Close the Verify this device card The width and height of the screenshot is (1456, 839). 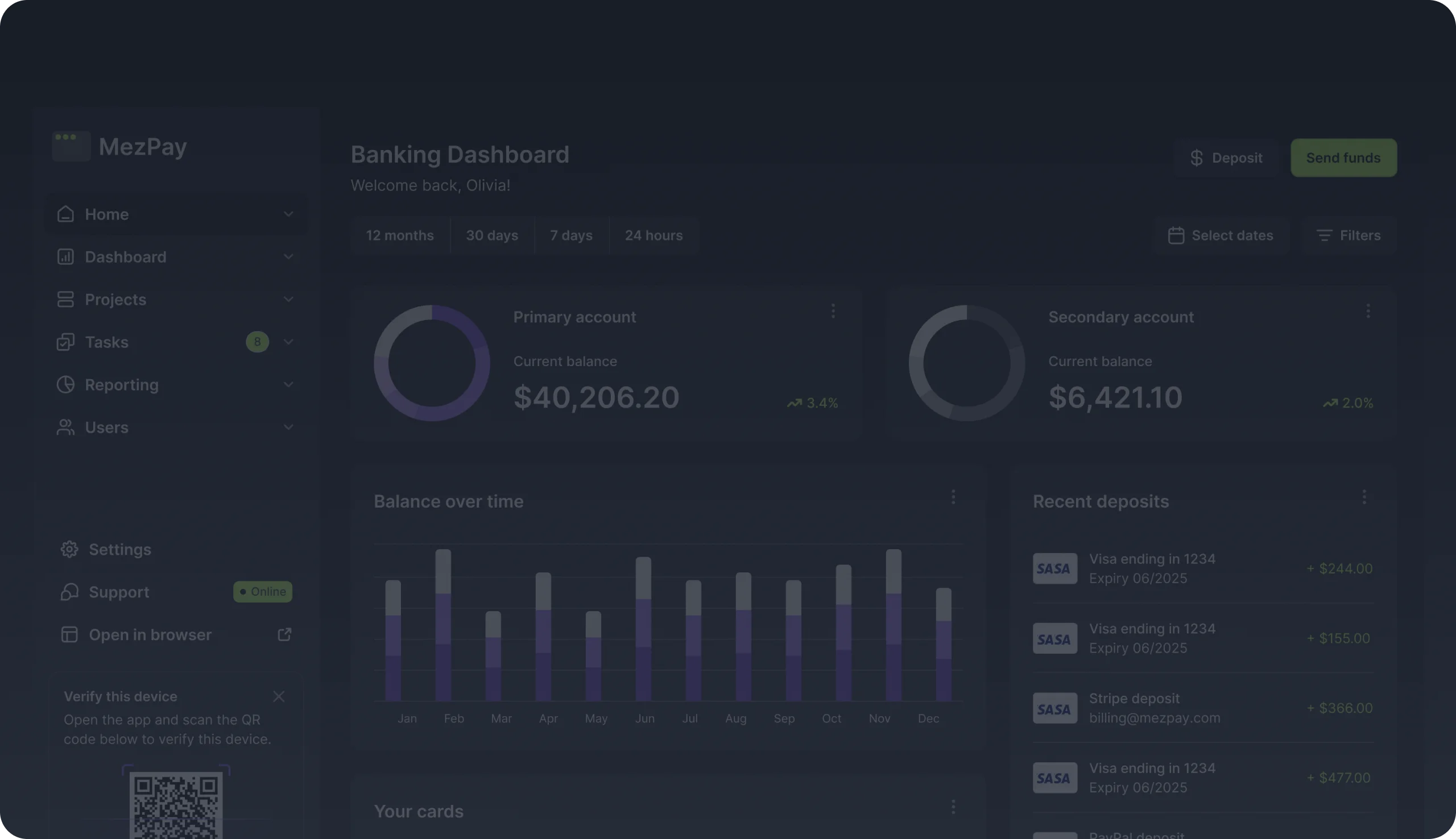click(279, 696)
